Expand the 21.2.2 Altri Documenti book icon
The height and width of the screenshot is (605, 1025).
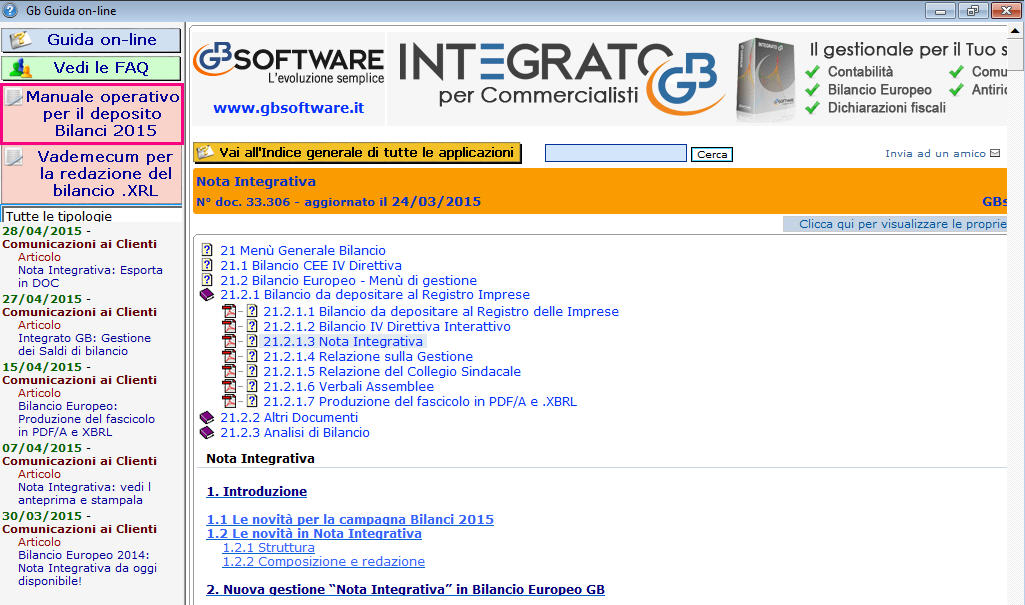(207, 417)
